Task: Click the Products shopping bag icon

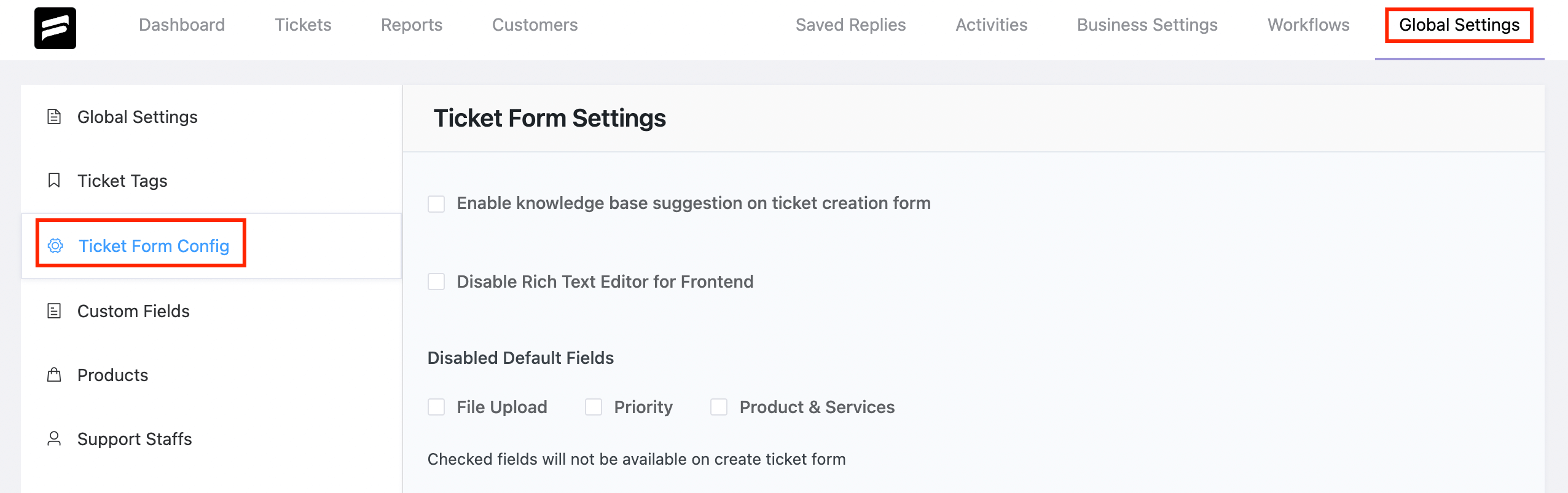Action: [54, 375]
